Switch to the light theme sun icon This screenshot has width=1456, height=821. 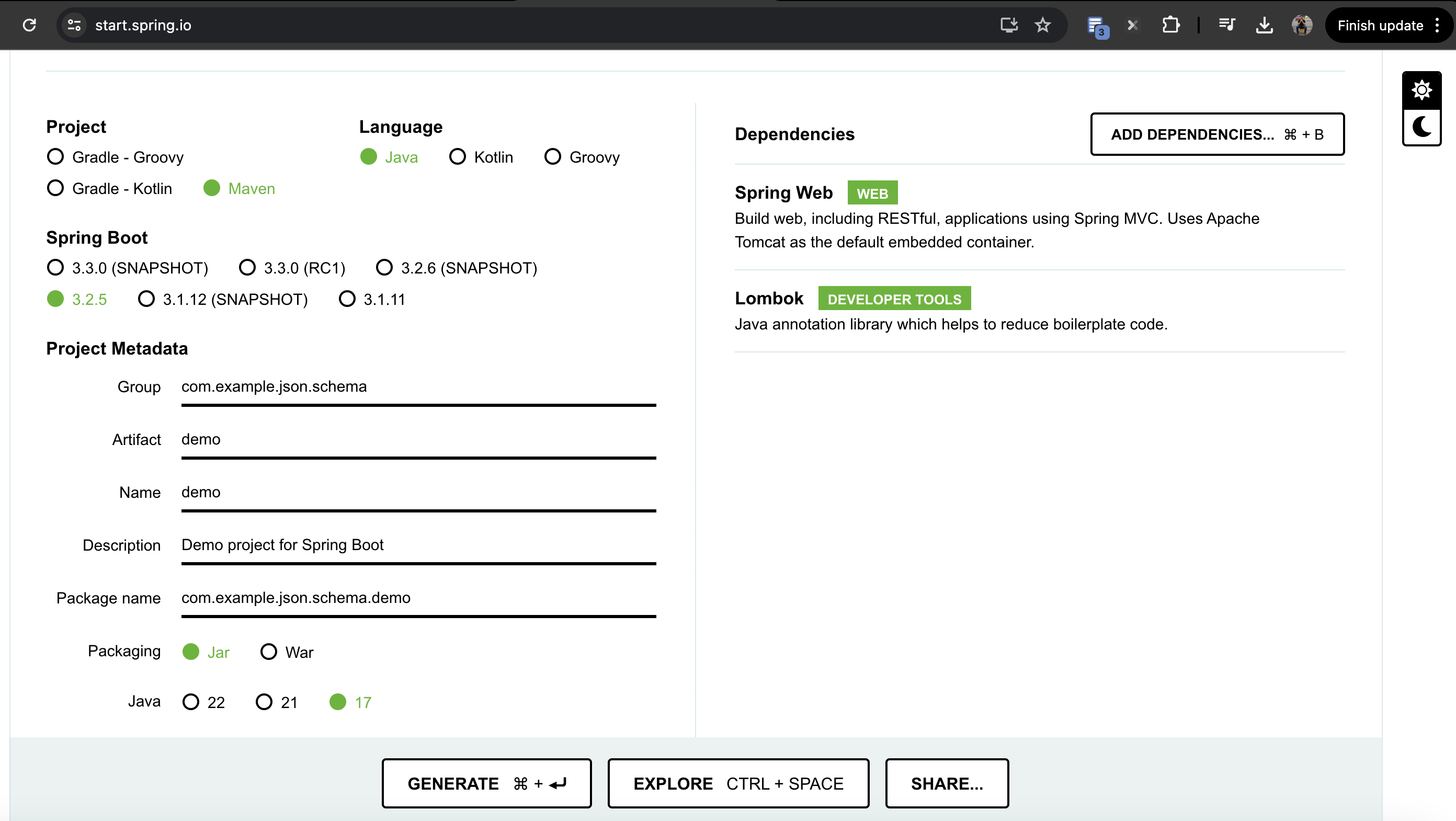tap(1421, 90)
